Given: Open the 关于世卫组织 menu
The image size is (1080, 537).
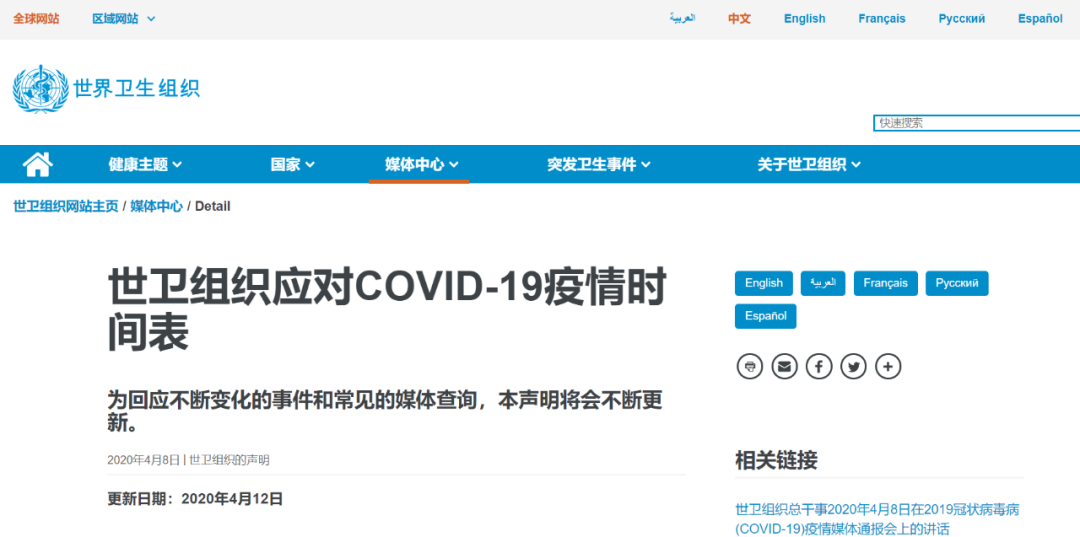Looking at the screenshot, I should pos(809,165).
